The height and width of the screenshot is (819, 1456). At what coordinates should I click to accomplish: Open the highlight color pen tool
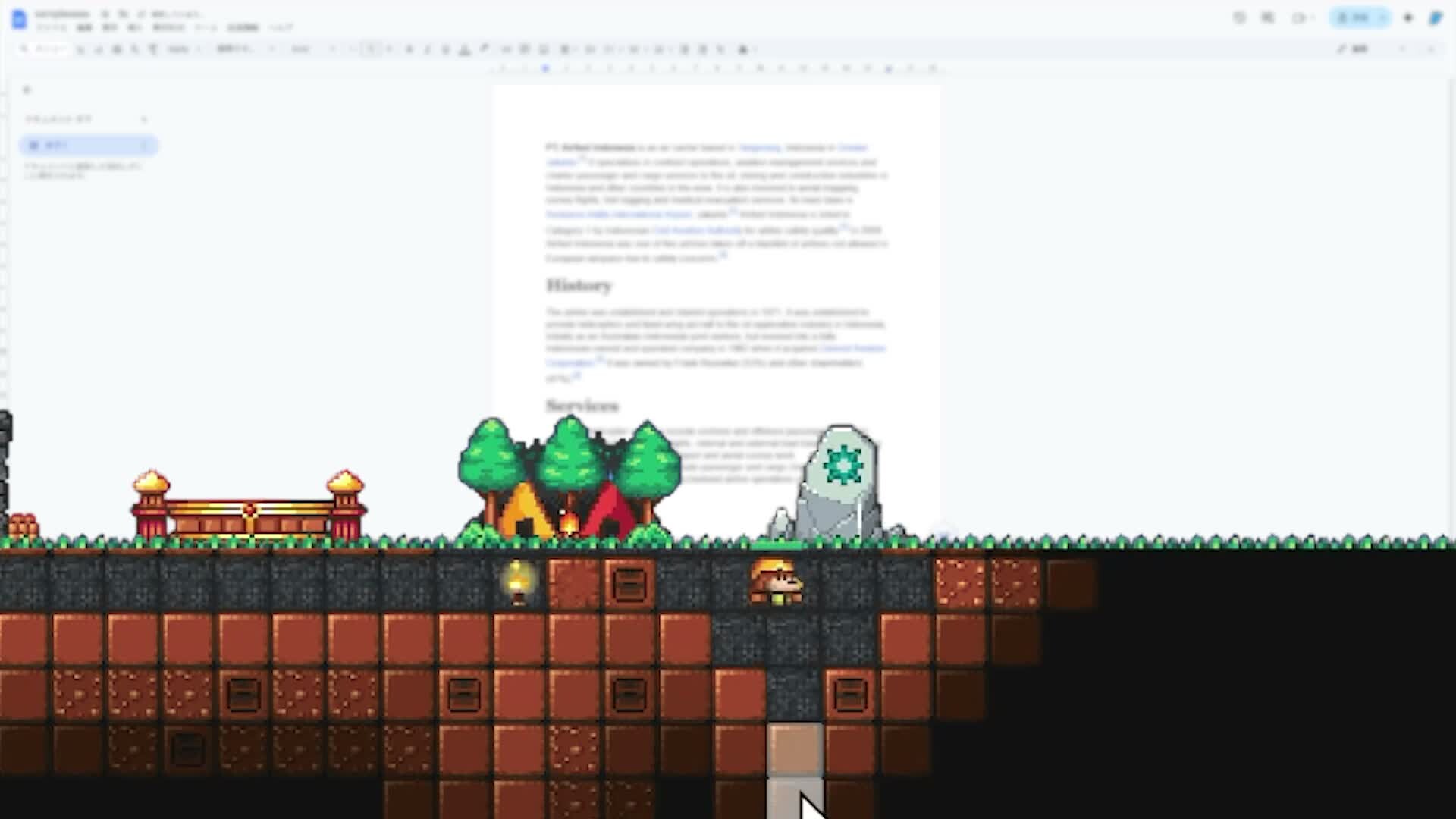pos(484,49)
